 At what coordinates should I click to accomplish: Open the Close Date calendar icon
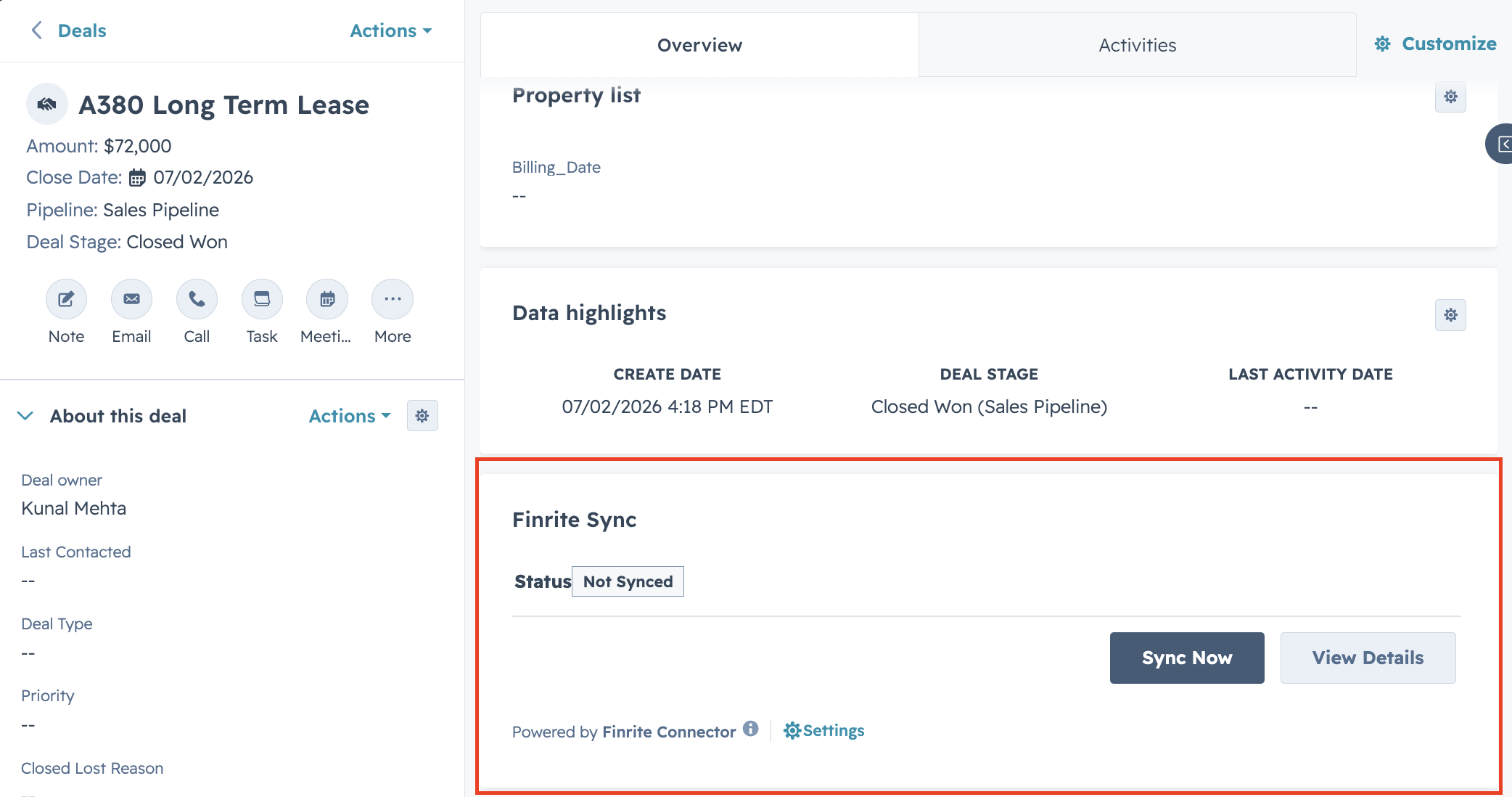[x=137, y=178]
